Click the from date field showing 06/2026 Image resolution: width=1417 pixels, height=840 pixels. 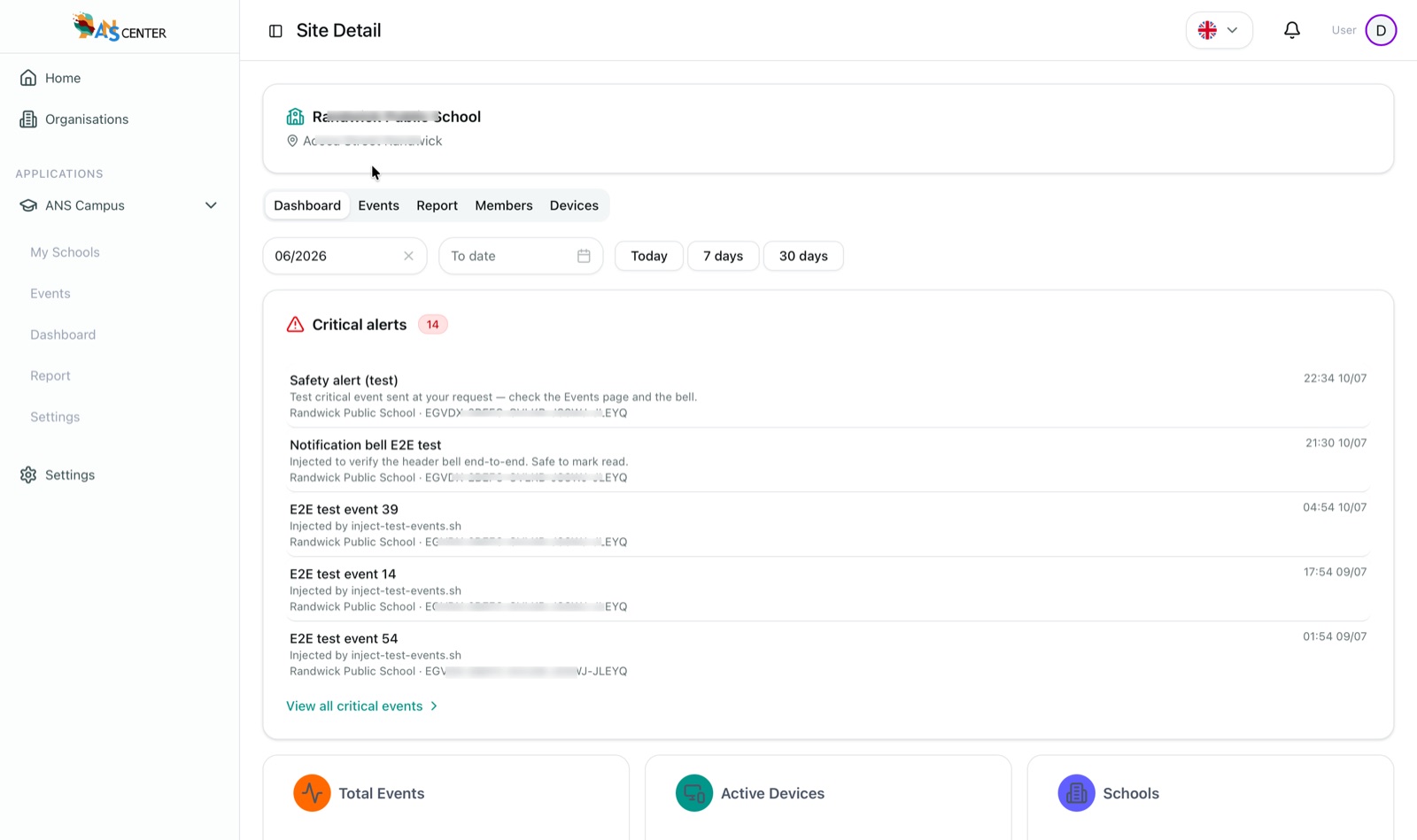pyautogui.click(x=345, y=256)
